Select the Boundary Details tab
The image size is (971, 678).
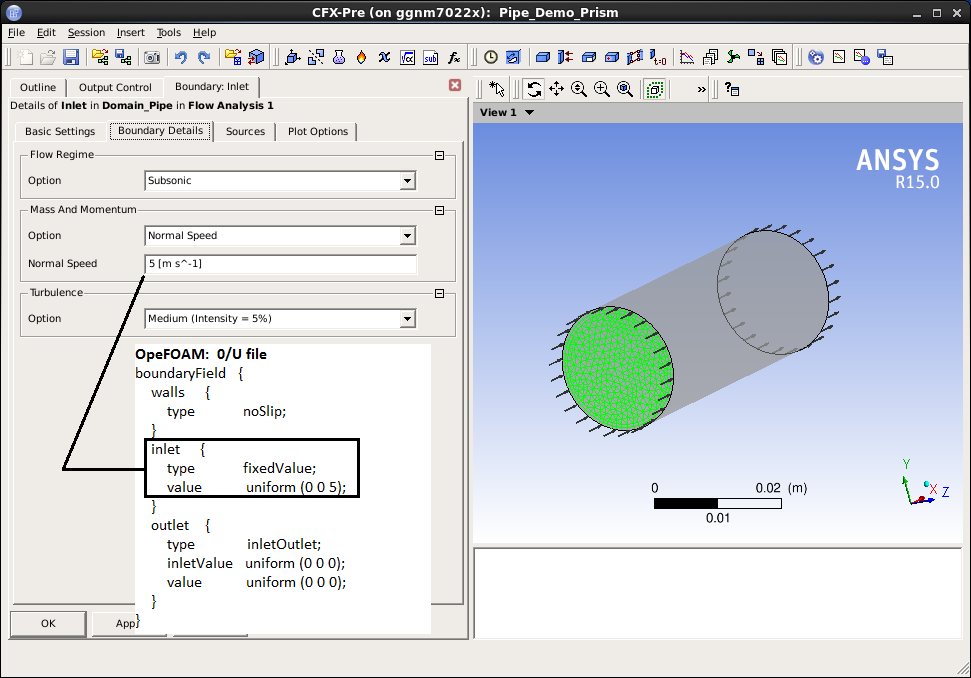(x=160, y=131)
